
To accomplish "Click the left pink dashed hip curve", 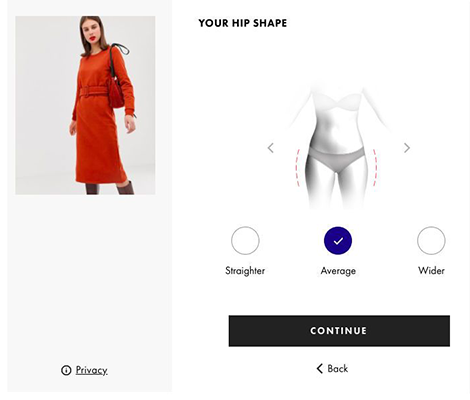I will tap(297, 168).
